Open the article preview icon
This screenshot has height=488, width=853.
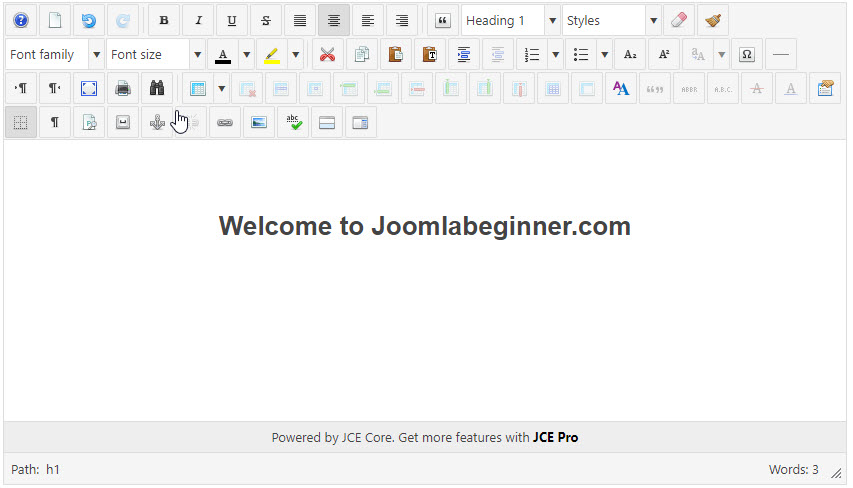pos(89,122)
